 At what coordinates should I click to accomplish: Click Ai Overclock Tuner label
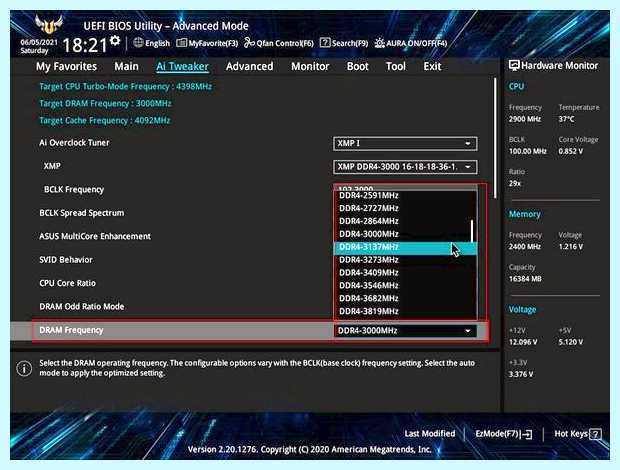(74, 143)
